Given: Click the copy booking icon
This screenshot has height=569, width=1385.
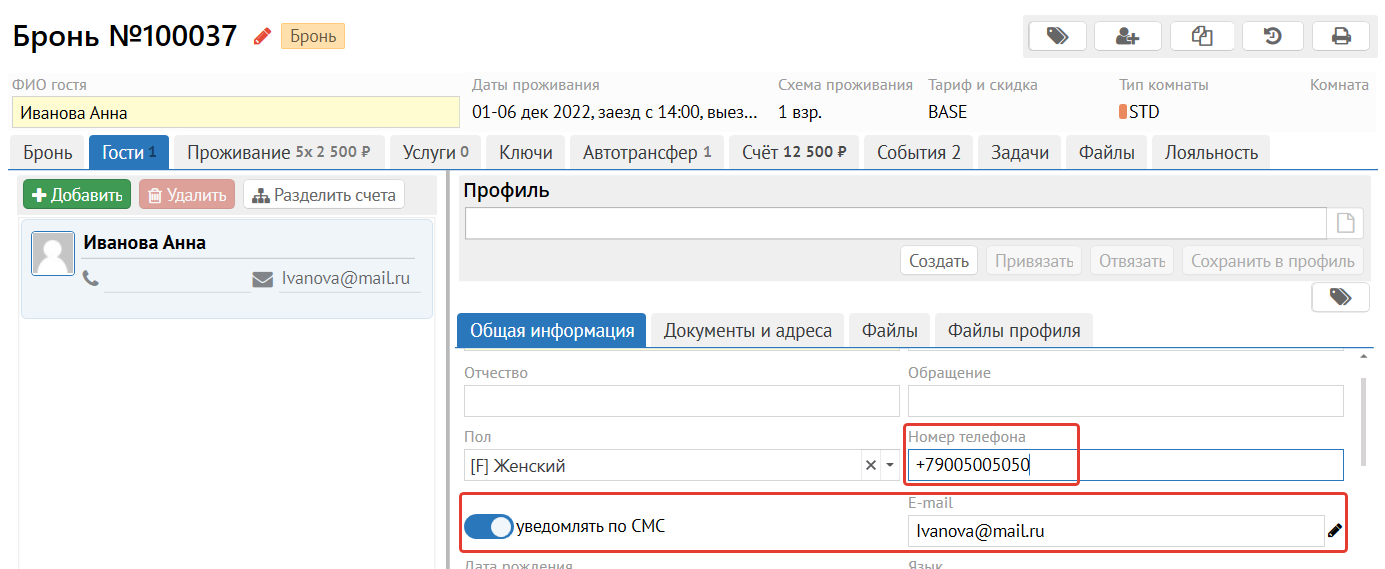Looking at the screenshot, I should coord(1201,36).
